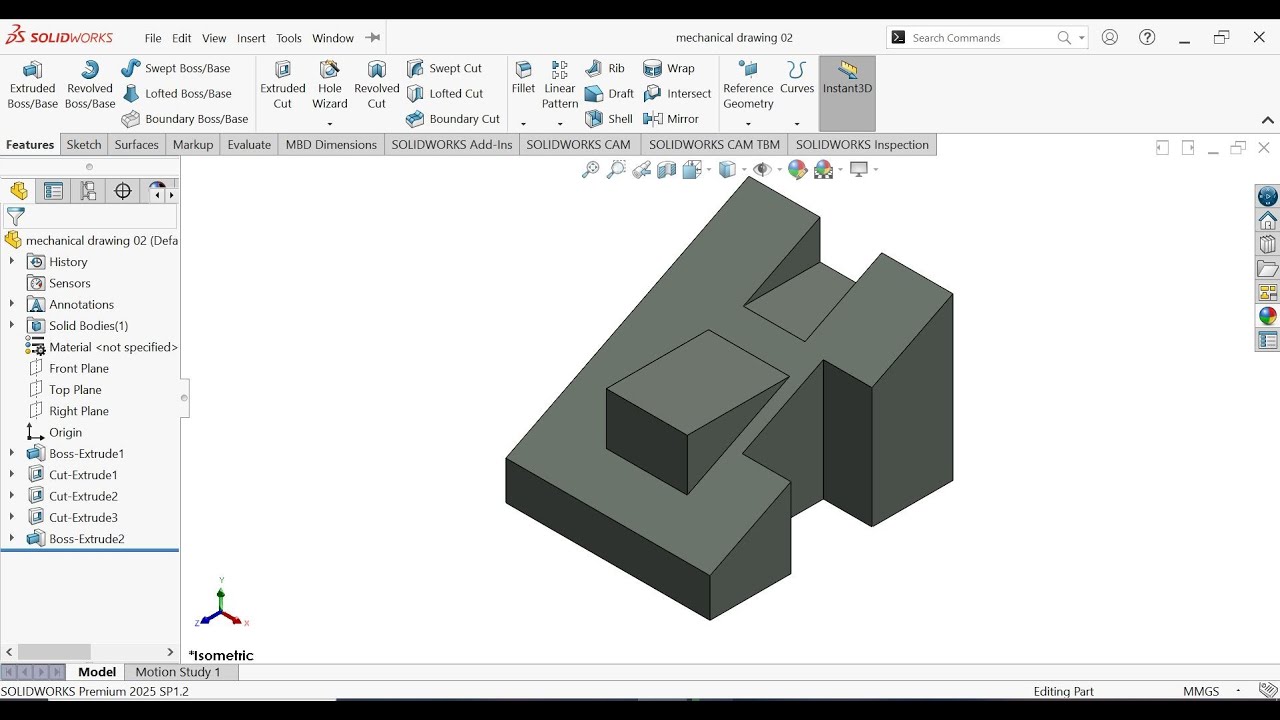Expand the Boss-Extrude2 feature
The image size is (1280, 720).
point(12,539)
